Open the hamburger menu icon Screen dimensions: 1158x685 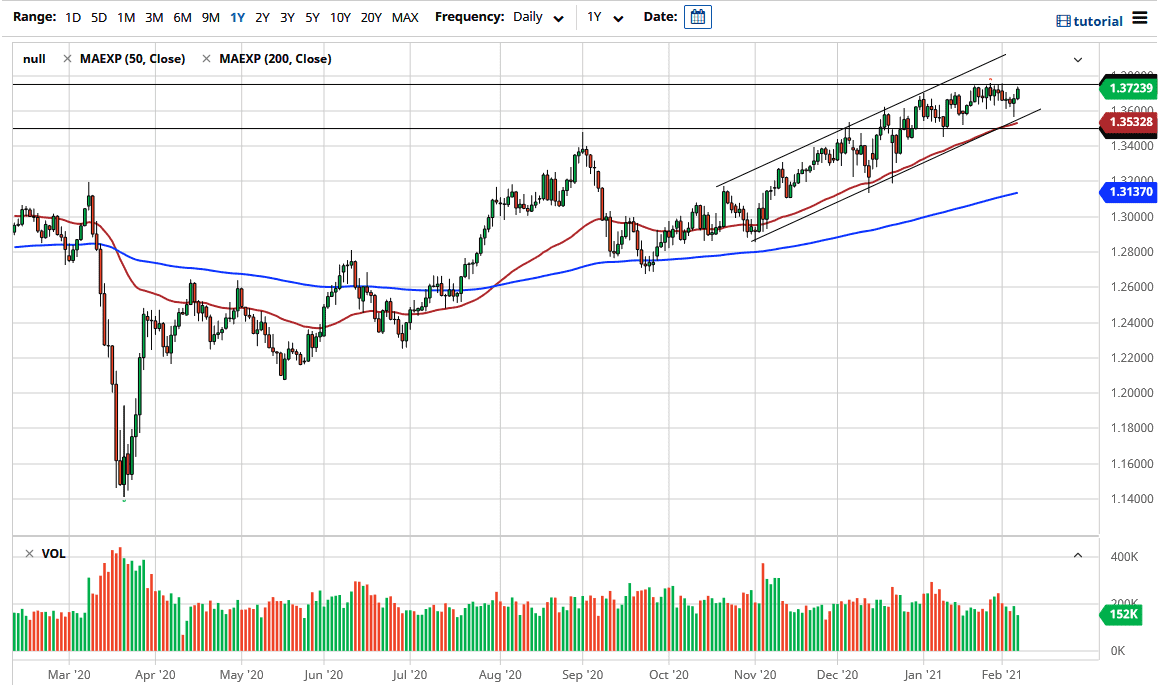pos(1140,17)
